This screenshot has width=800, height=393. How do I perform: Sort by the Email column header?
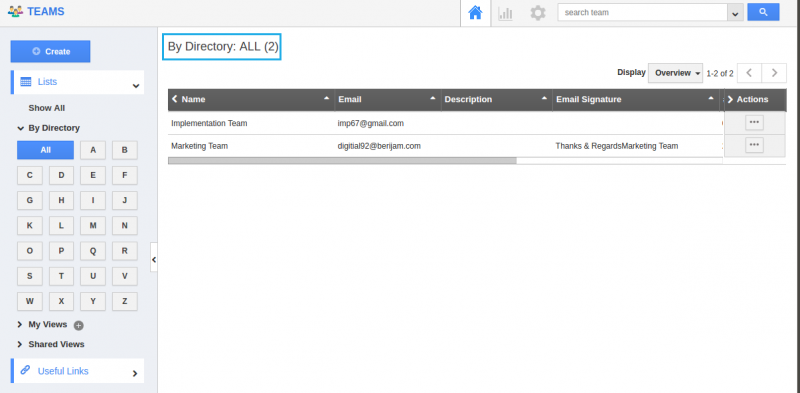click(x=387, y=100)
